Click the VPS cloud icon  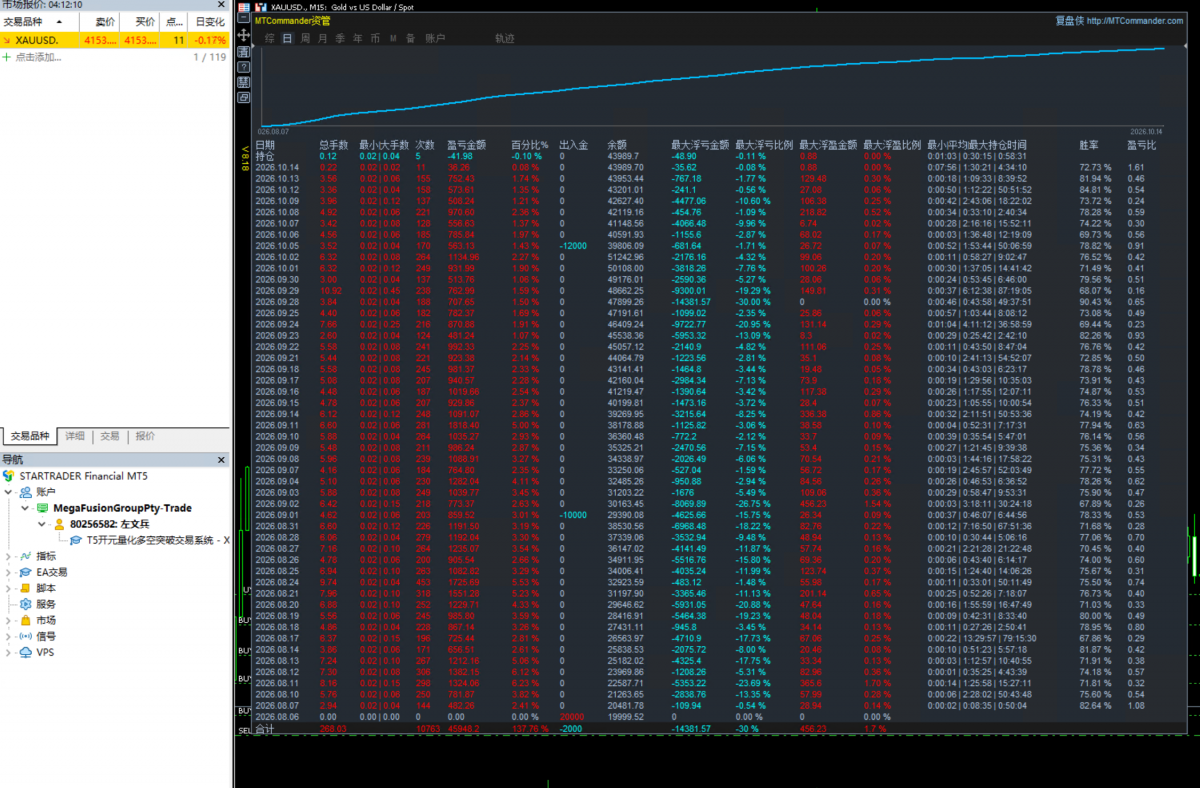pyautogui.click(x=25, y=652)
